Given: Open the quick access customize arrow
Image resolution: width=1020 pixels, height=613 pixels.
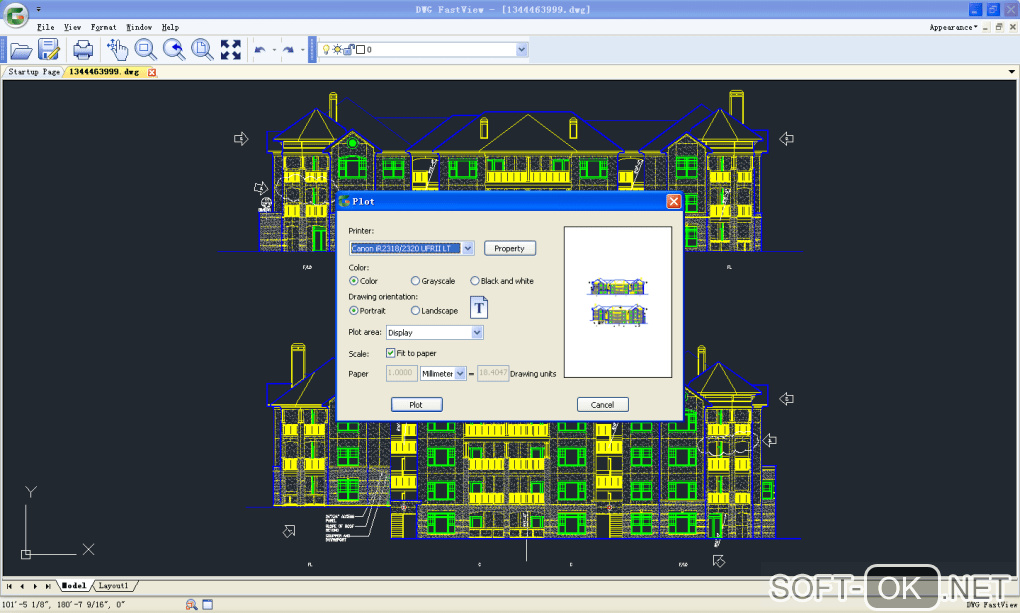Looking at the screenshot, I should pyautogui.click(x=38, y=9).
